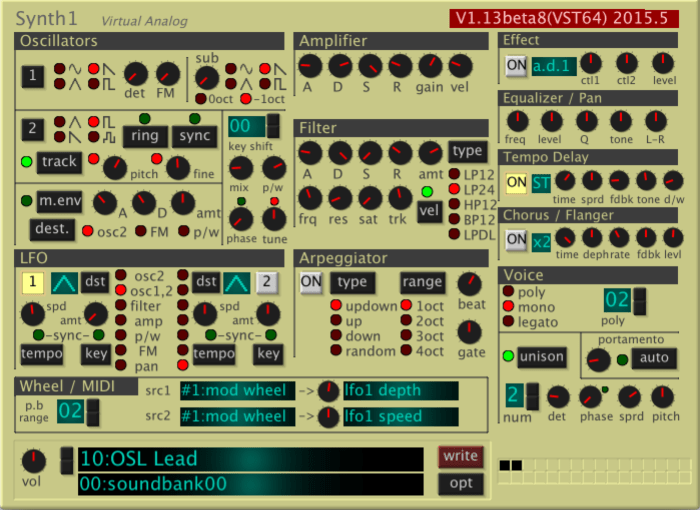
Task: Open src2 #1:mod wheel source selector
Action: [x=237, y=417]
